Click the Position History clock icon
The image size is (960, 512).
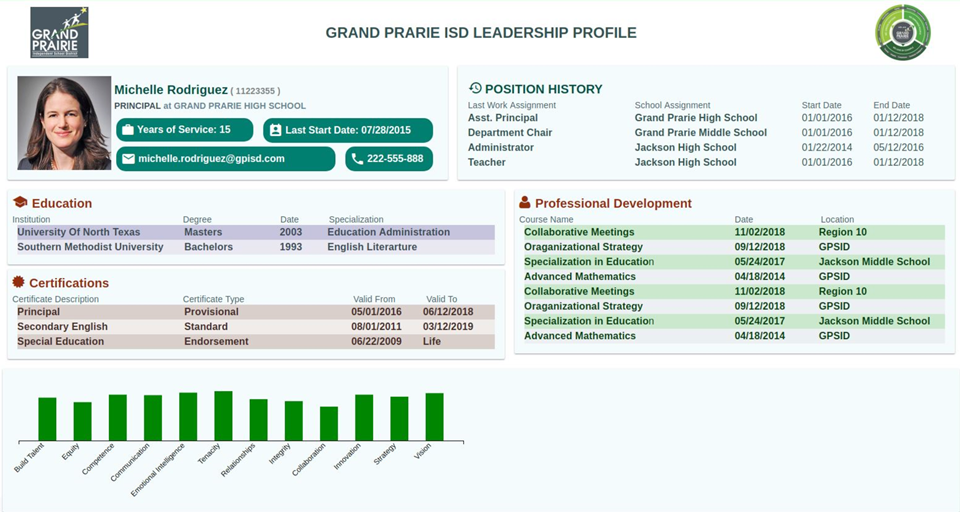pos(475,88)
